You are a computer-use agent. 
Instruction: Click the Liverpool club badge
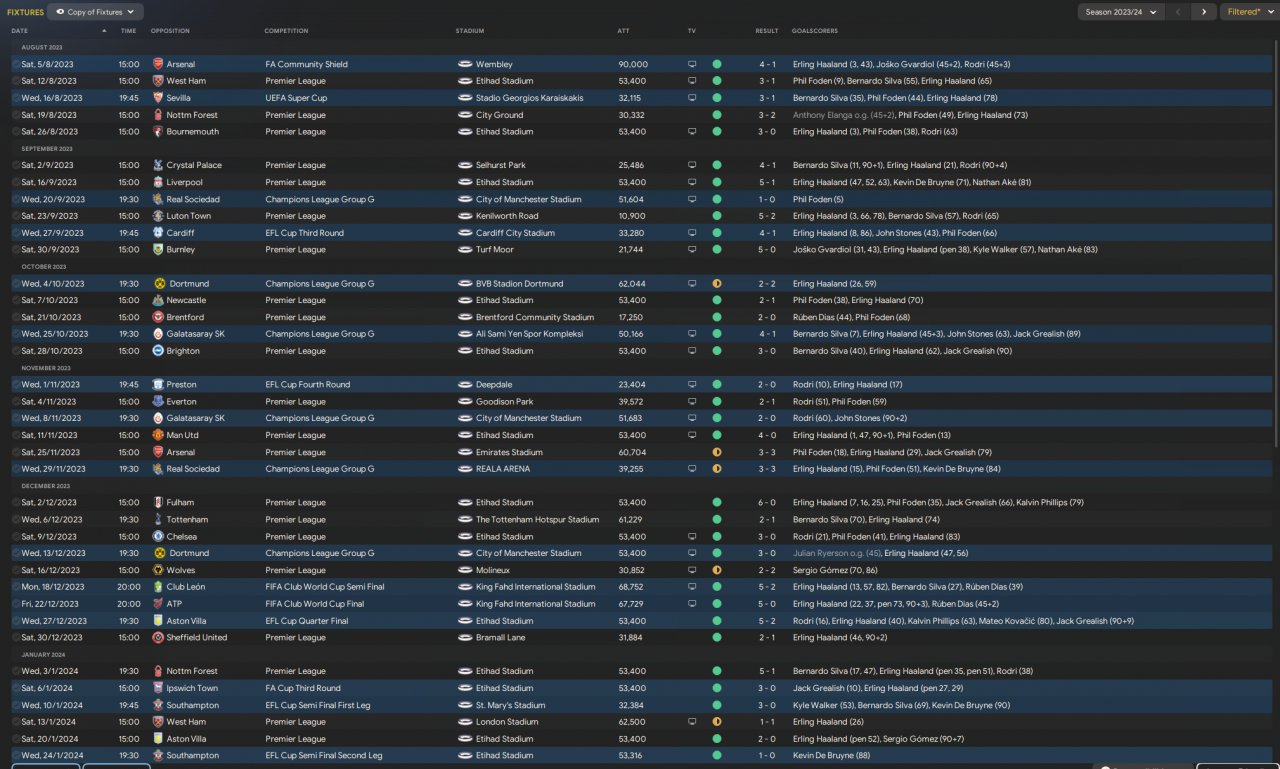point(158,182)
